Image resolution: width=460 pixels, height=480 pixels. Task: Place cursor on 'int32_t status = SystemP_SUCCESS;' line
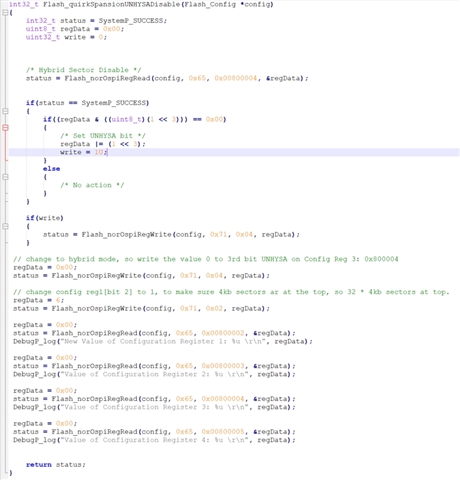click(x=96, y=21)
